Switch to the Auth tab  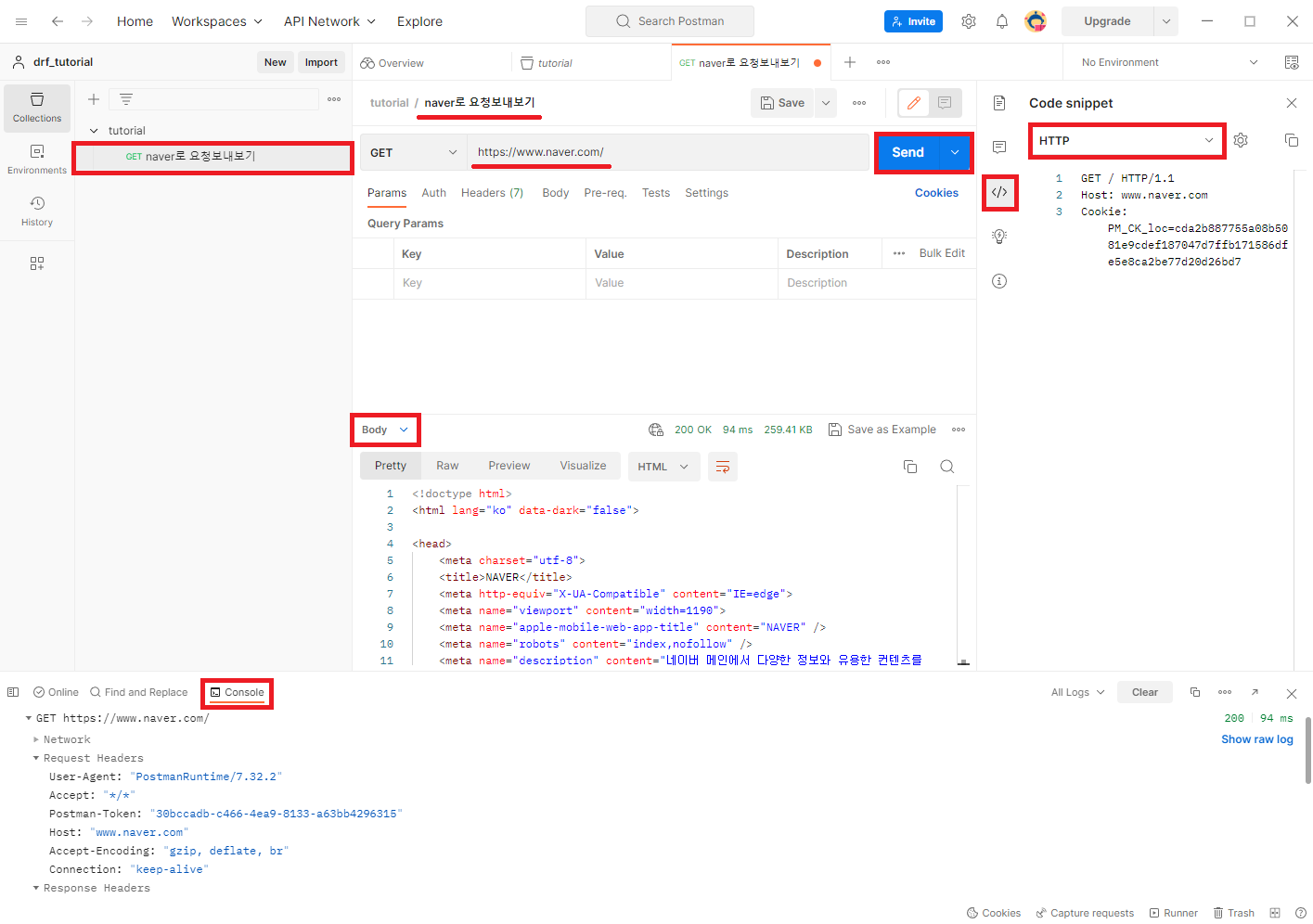coord(433,193)
